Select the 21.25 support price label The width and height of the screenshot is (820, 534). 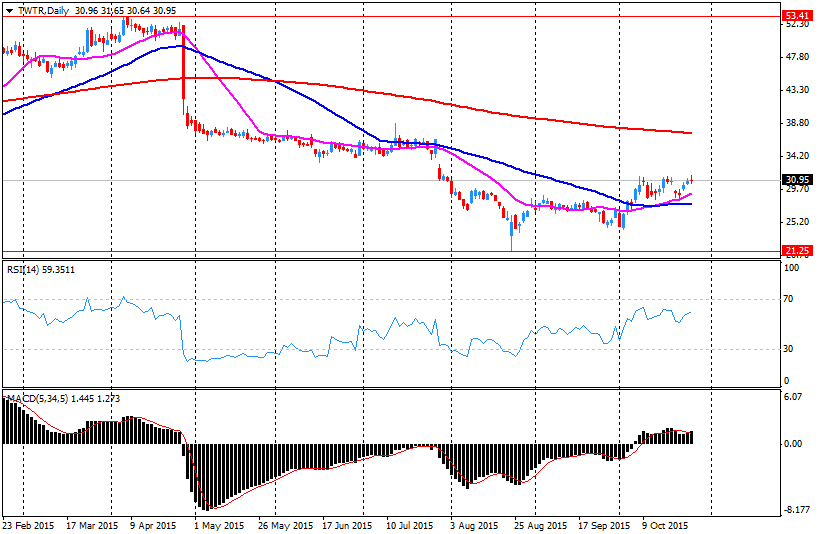[797, 251]
